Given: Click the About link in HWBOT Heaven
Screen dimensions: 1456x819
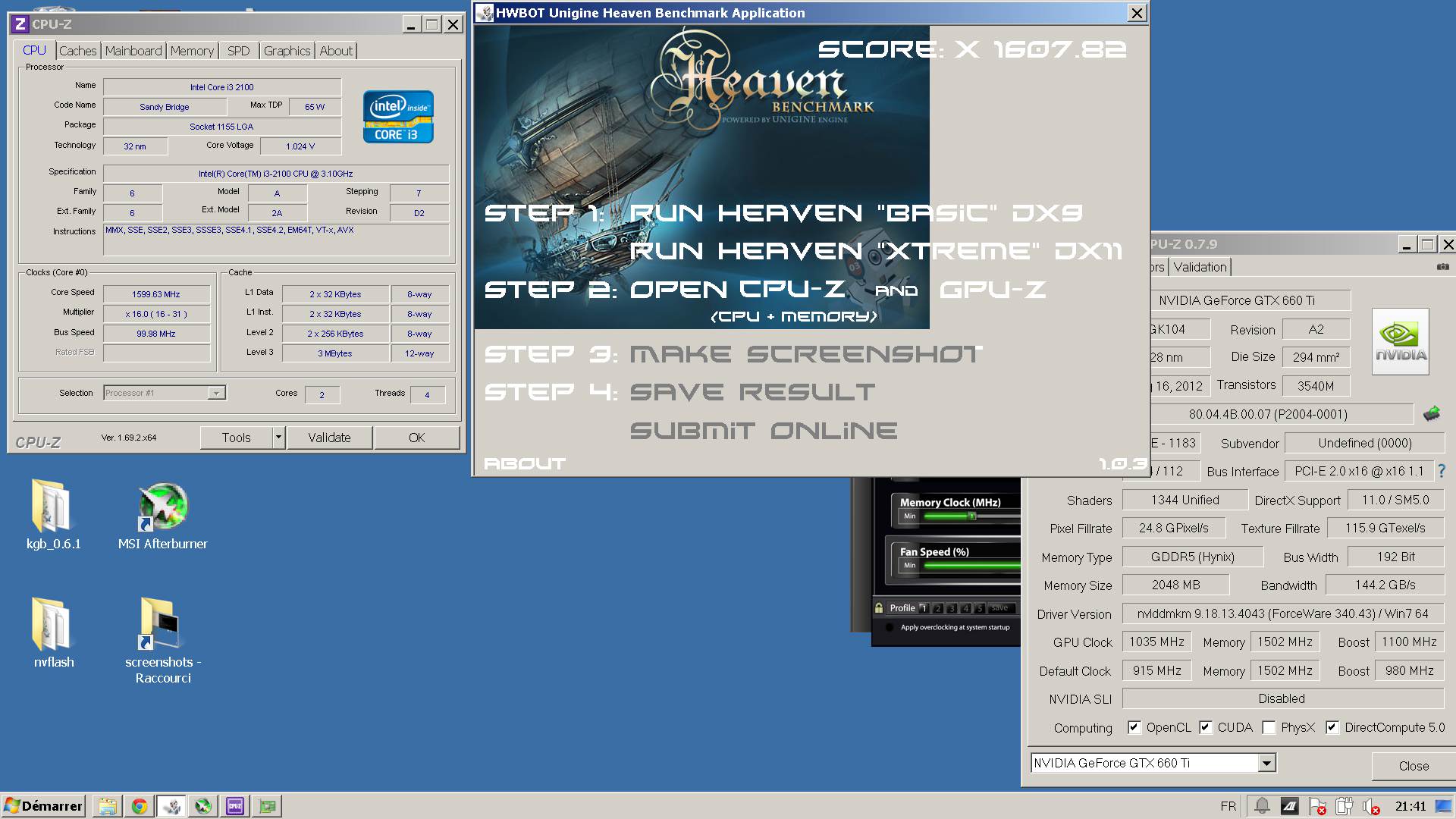Looking at the screenshot, I should tap(525, 463).
